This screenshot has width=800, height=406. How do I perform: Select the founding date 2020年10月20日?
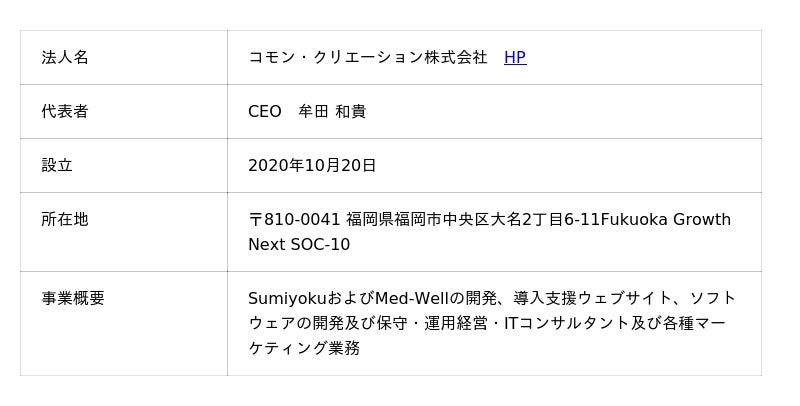pyautogui.click(x=312, y=166)
